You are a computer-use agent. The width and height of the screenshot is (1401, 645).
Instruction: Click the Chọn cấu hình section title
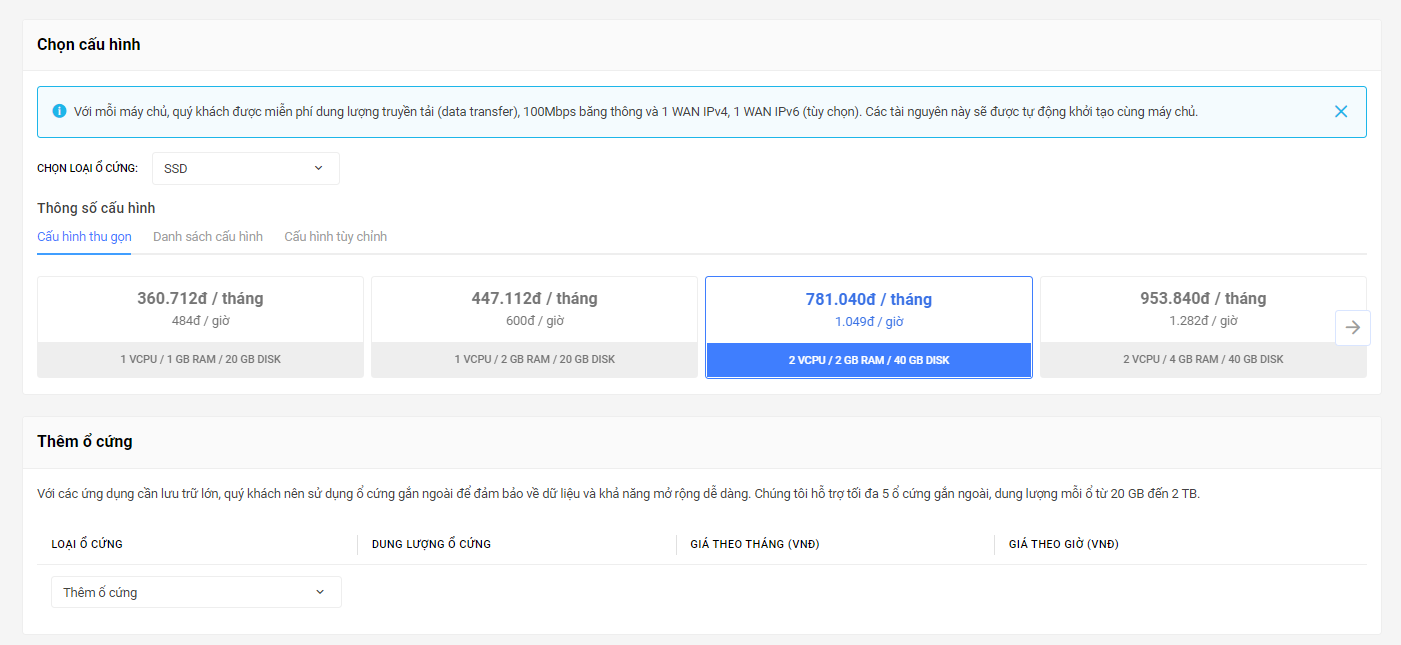[89, 44]
